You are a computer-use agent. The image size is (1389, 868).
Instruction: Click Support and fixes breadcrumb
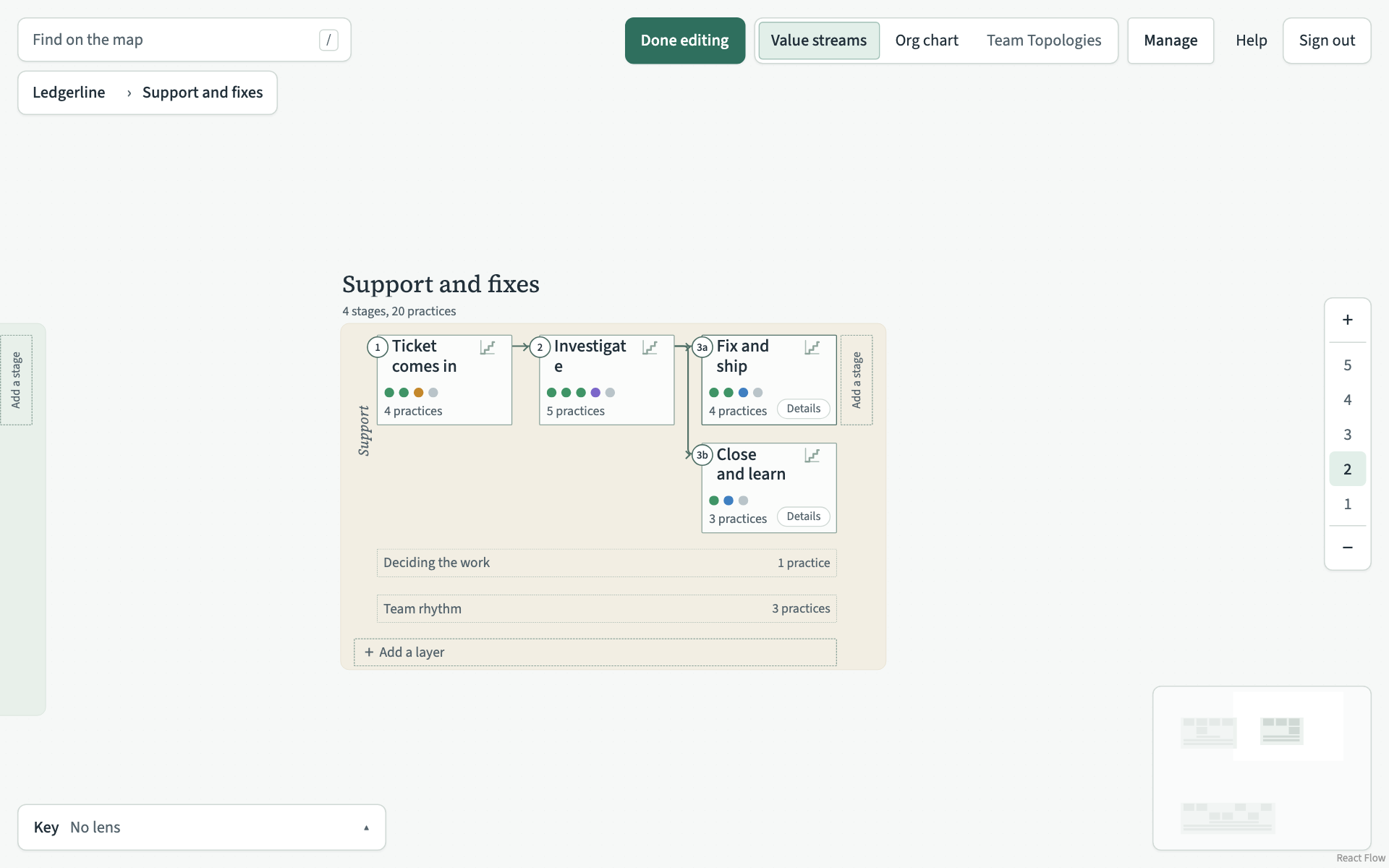(x=203, y=93)
